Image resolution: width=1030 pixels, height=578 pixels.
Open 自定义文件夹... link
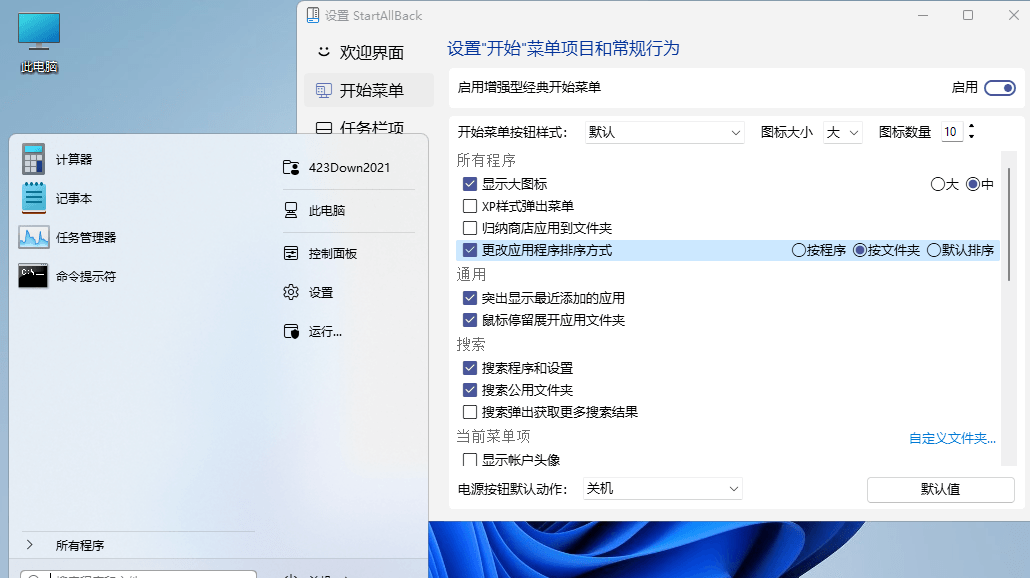pos(952,438)
